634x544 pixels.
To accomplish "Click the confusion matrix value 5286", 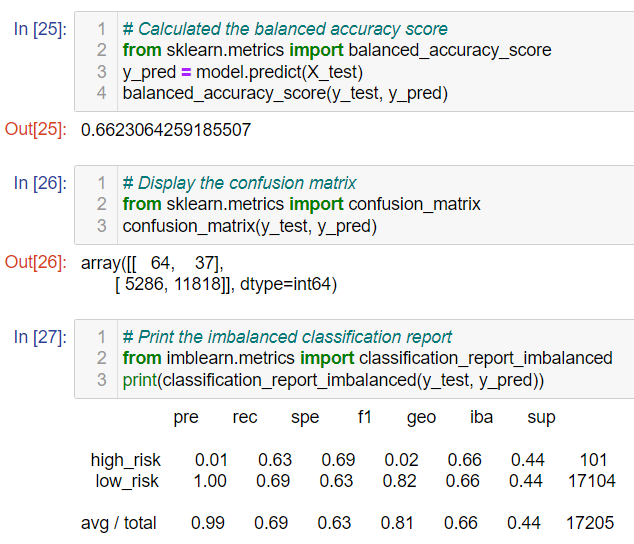I will click(144, 284).
